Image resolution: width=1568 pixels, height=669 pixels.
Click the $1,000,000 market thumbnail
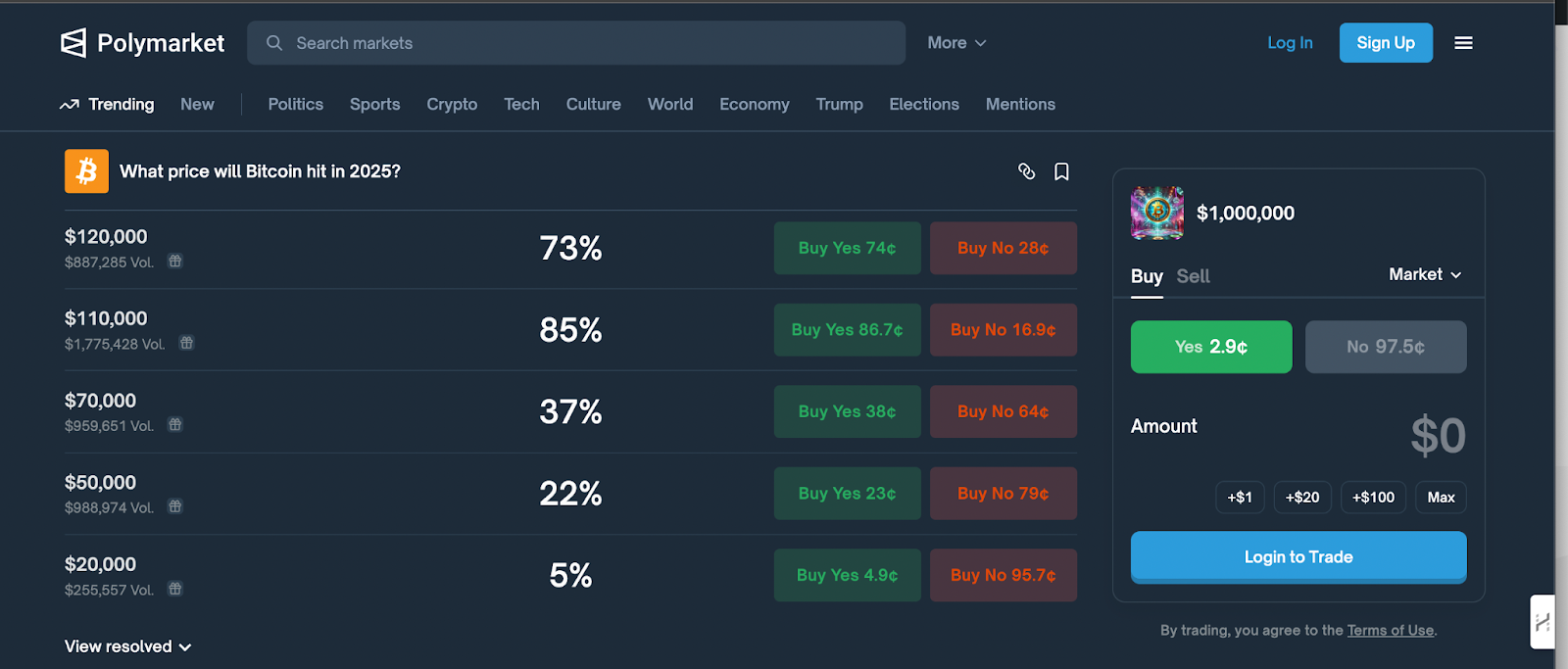pos(1157,213)
